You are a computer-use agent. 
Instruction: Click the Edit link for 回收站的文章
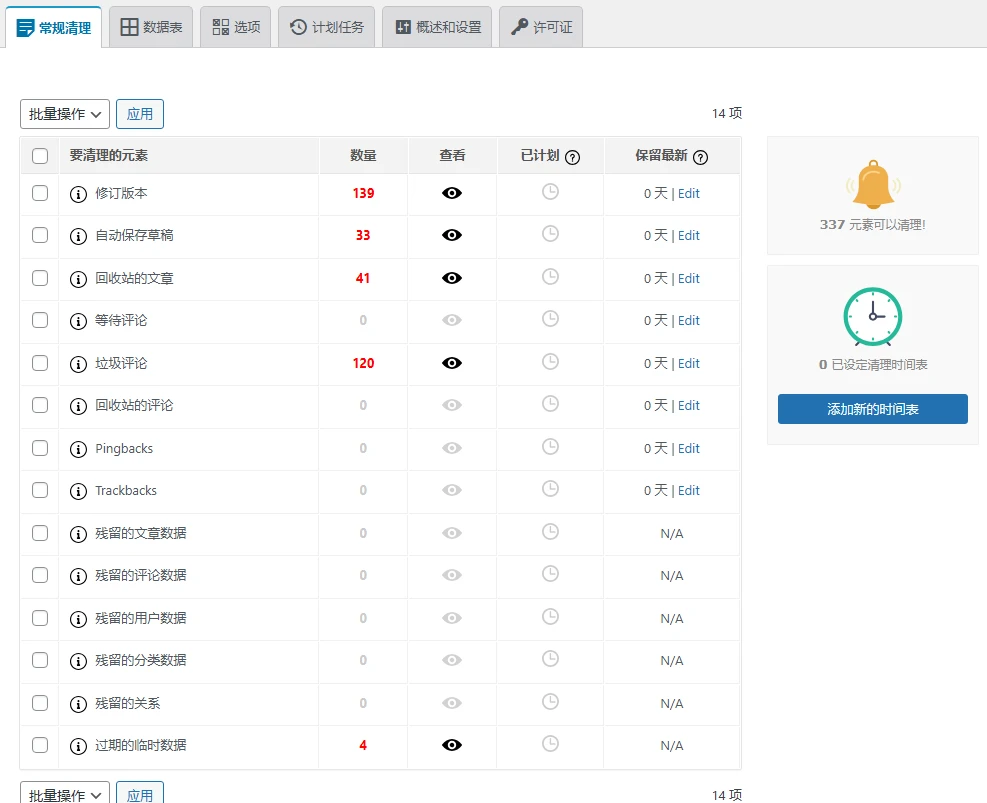(x=688, y=277)
